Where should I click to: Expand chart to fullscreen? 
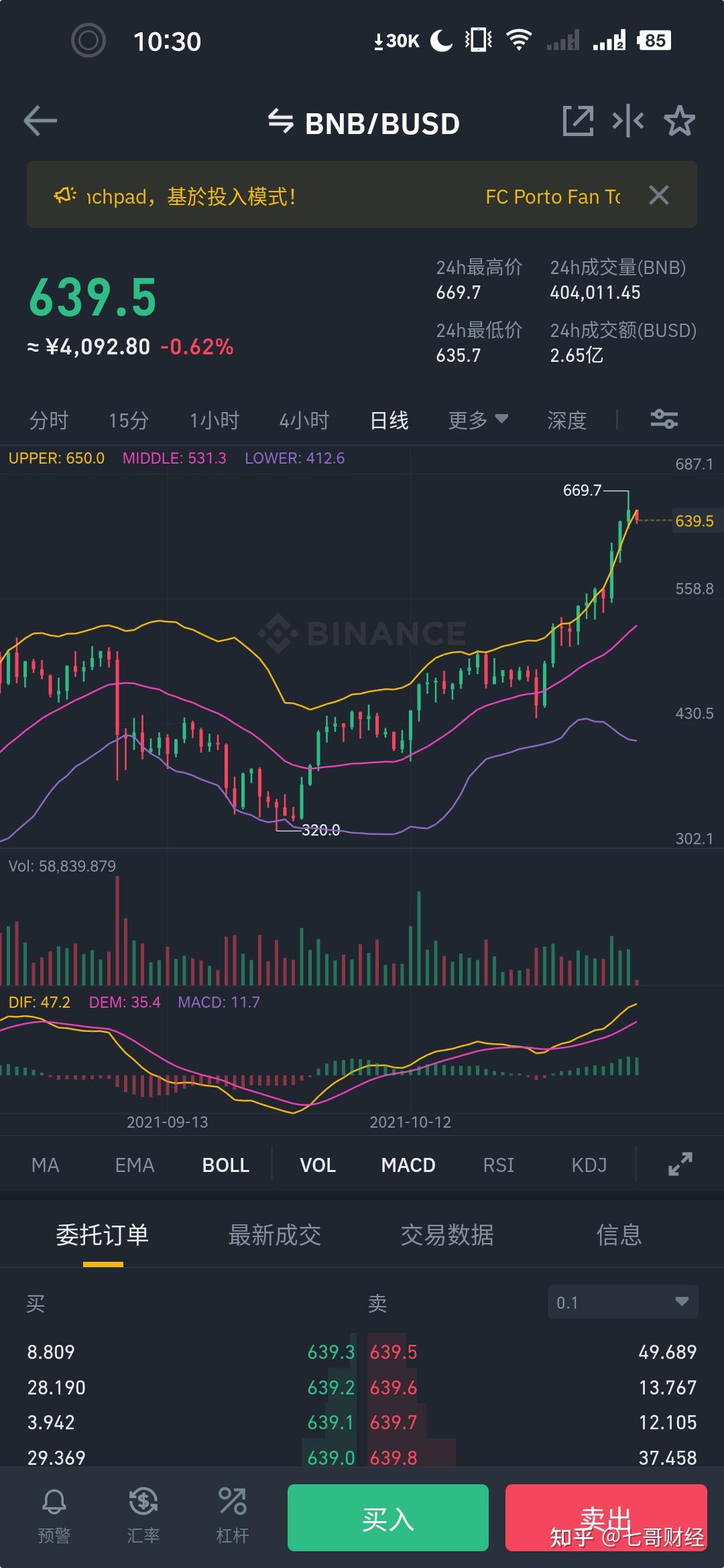680,1164
